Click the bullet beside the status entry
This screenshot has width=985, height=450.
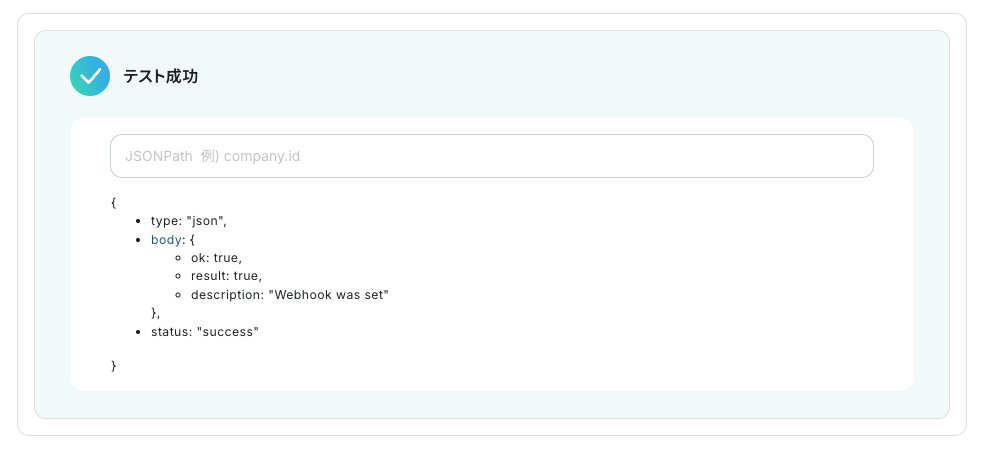pos(138,331)
